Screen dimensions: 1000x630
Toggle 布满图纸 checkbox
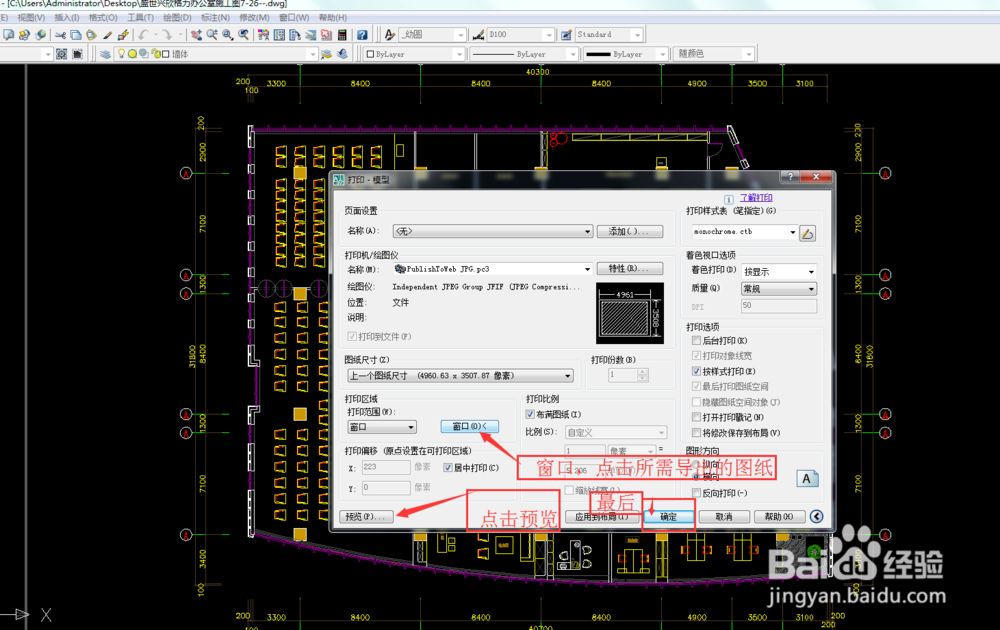tap(530, 414)
